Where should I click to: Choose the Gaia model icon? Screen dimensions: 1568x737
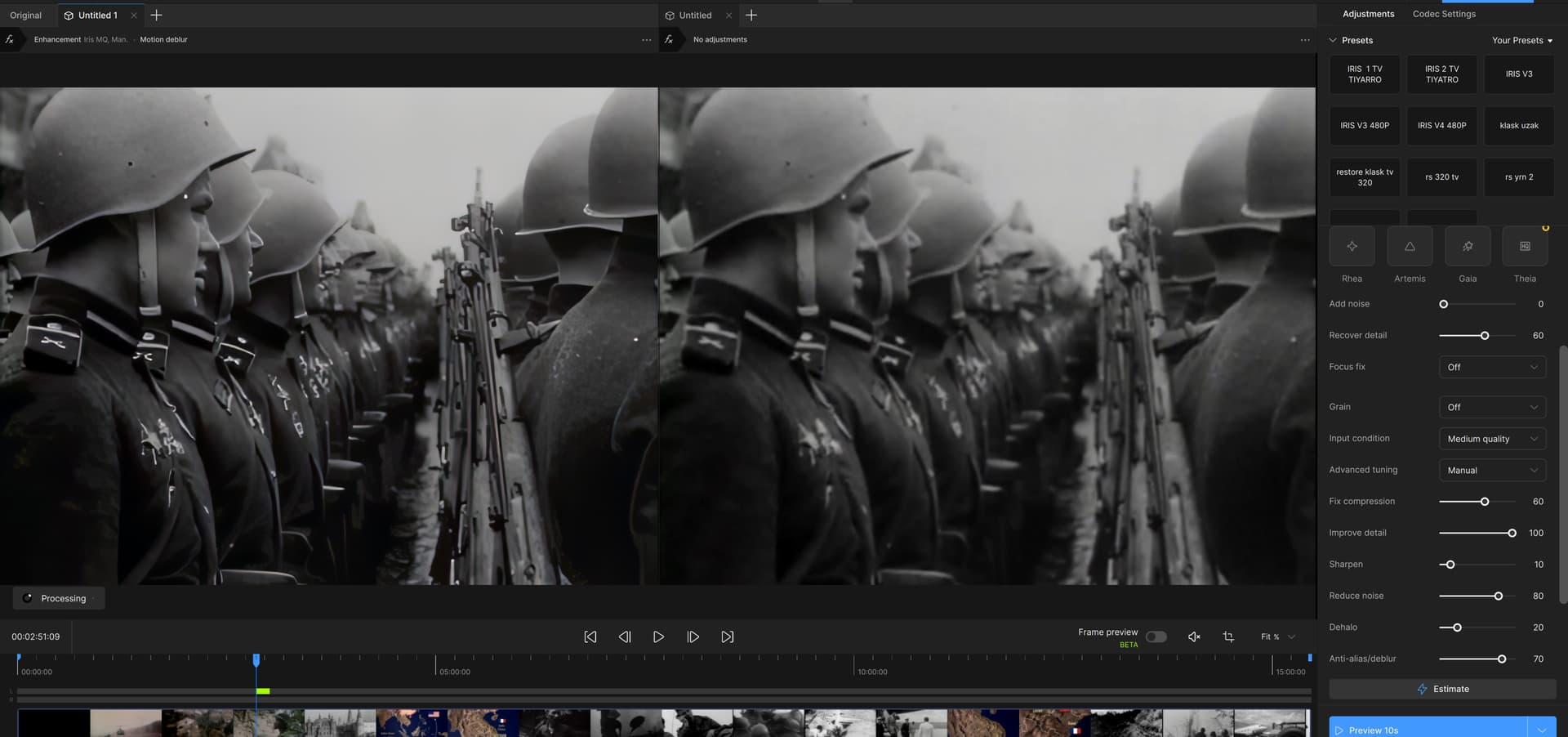click(x=1468, y=247)
